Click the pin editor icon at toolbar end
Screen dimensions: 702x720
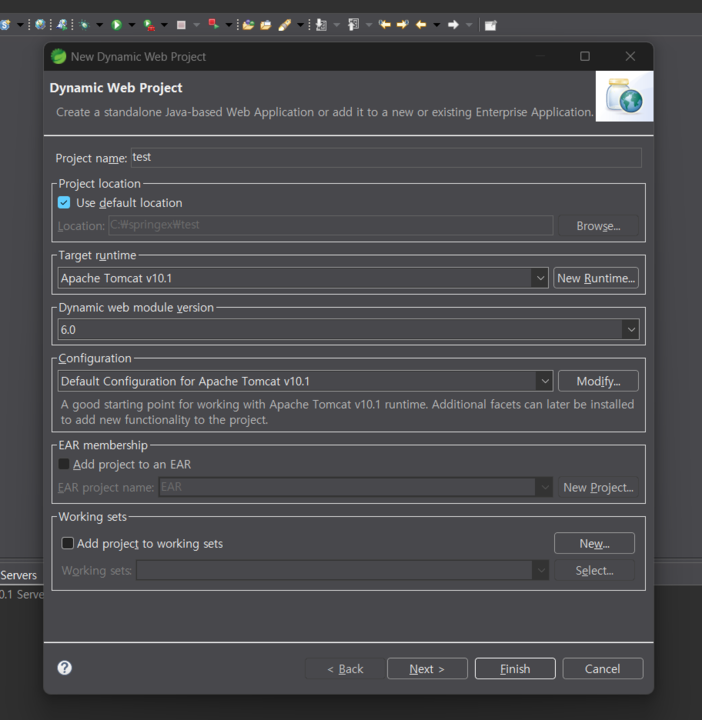490,25
